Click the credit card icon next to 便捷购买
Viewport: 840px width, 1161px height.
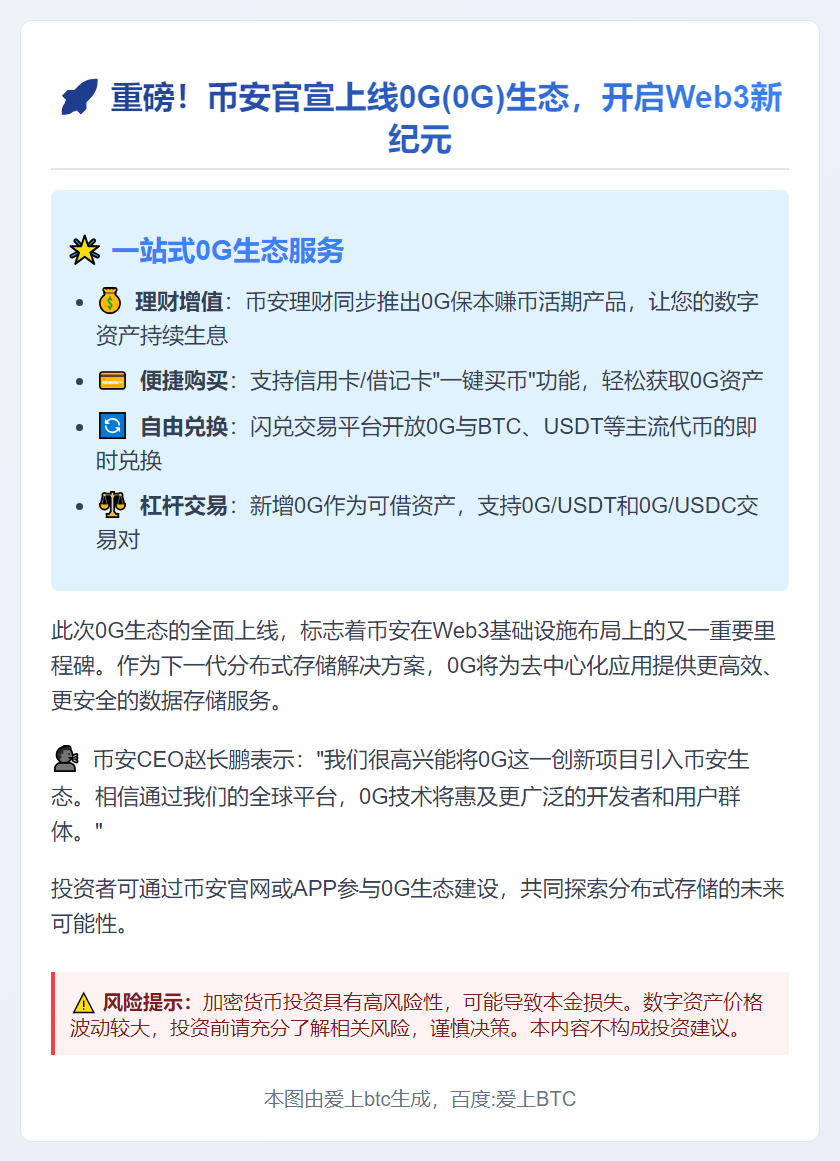pos(113,381)
